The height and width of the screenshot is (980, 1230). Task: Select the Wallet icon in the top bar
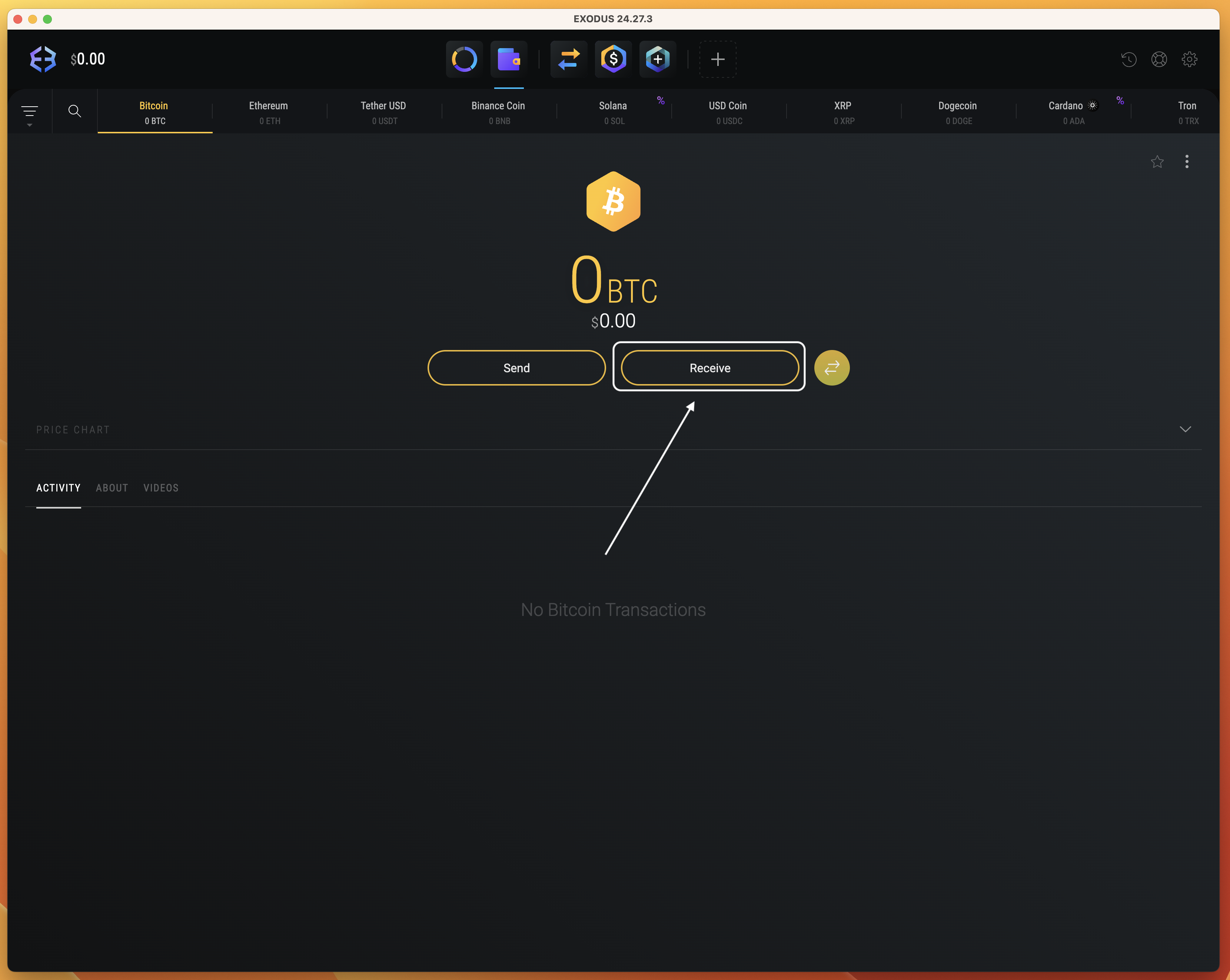click(x=508, y=59)
